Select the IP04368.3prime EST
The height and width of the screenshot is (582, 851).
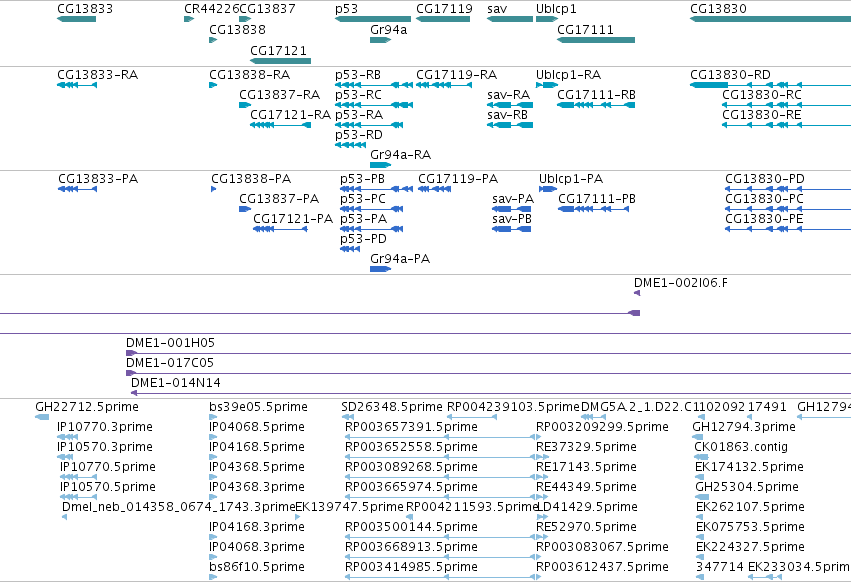click(x=213, y=497)
